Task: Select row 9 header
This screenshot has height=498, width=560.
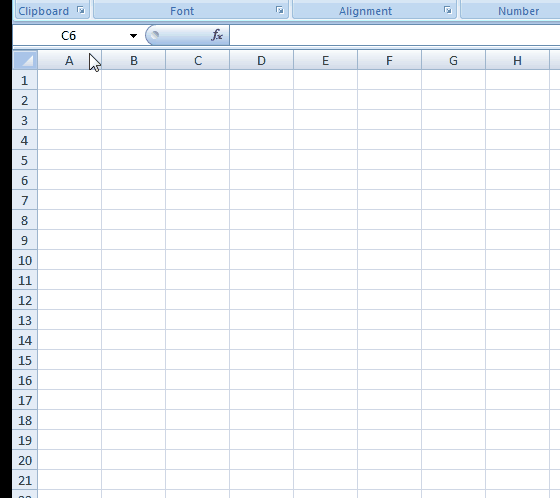Action: pos(25,240)
